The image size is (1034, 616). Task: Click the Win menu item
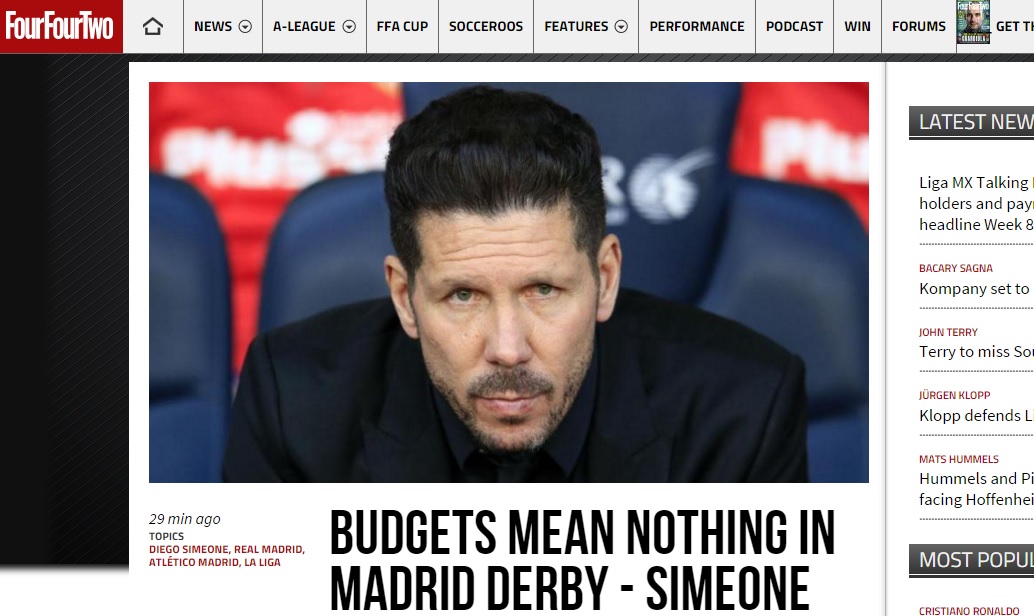click(857, 26)
